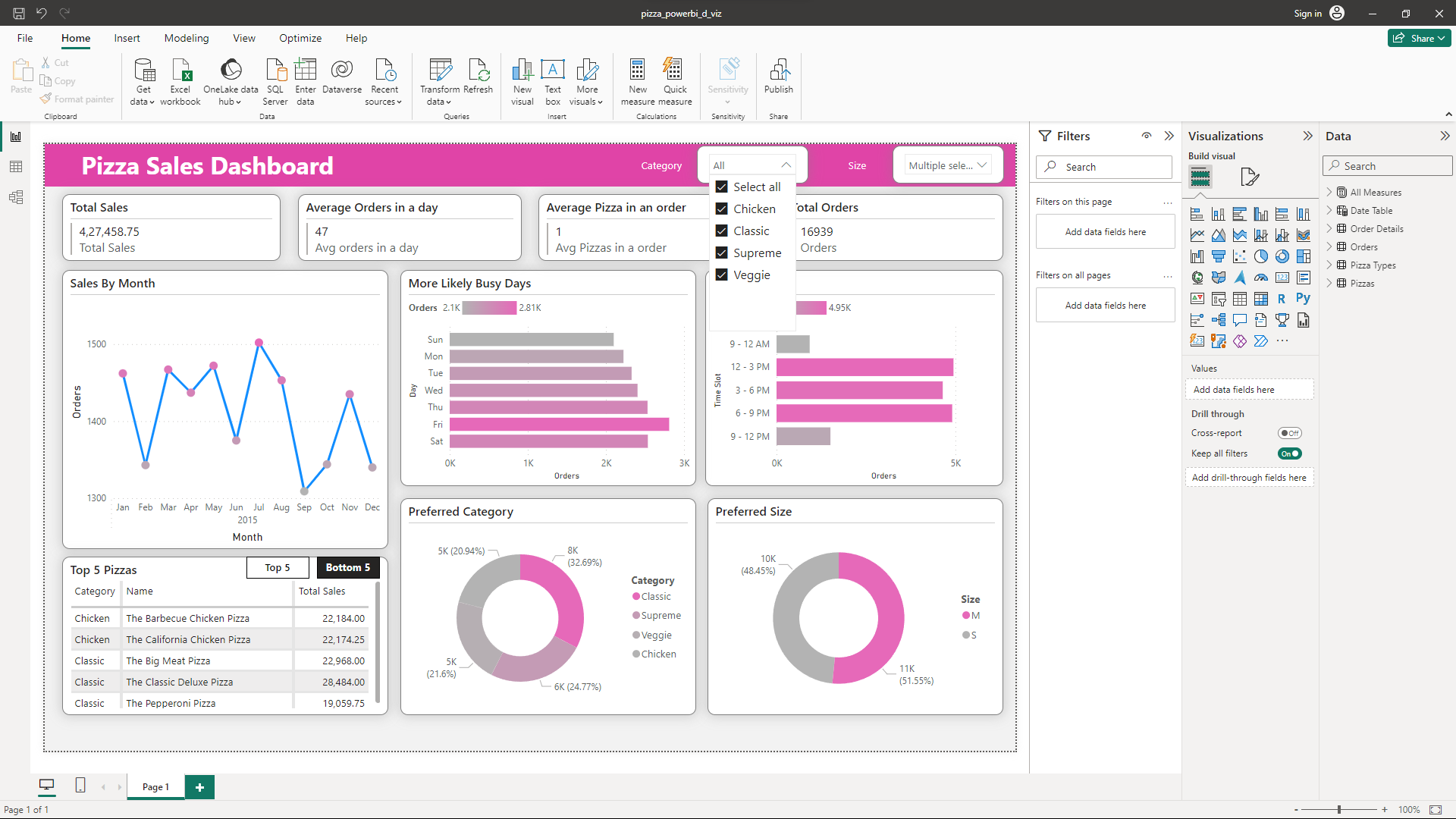The height and width of the screenshot is (819, 1456).
Task: Create a New measure
Action: (x=637, y=72)
